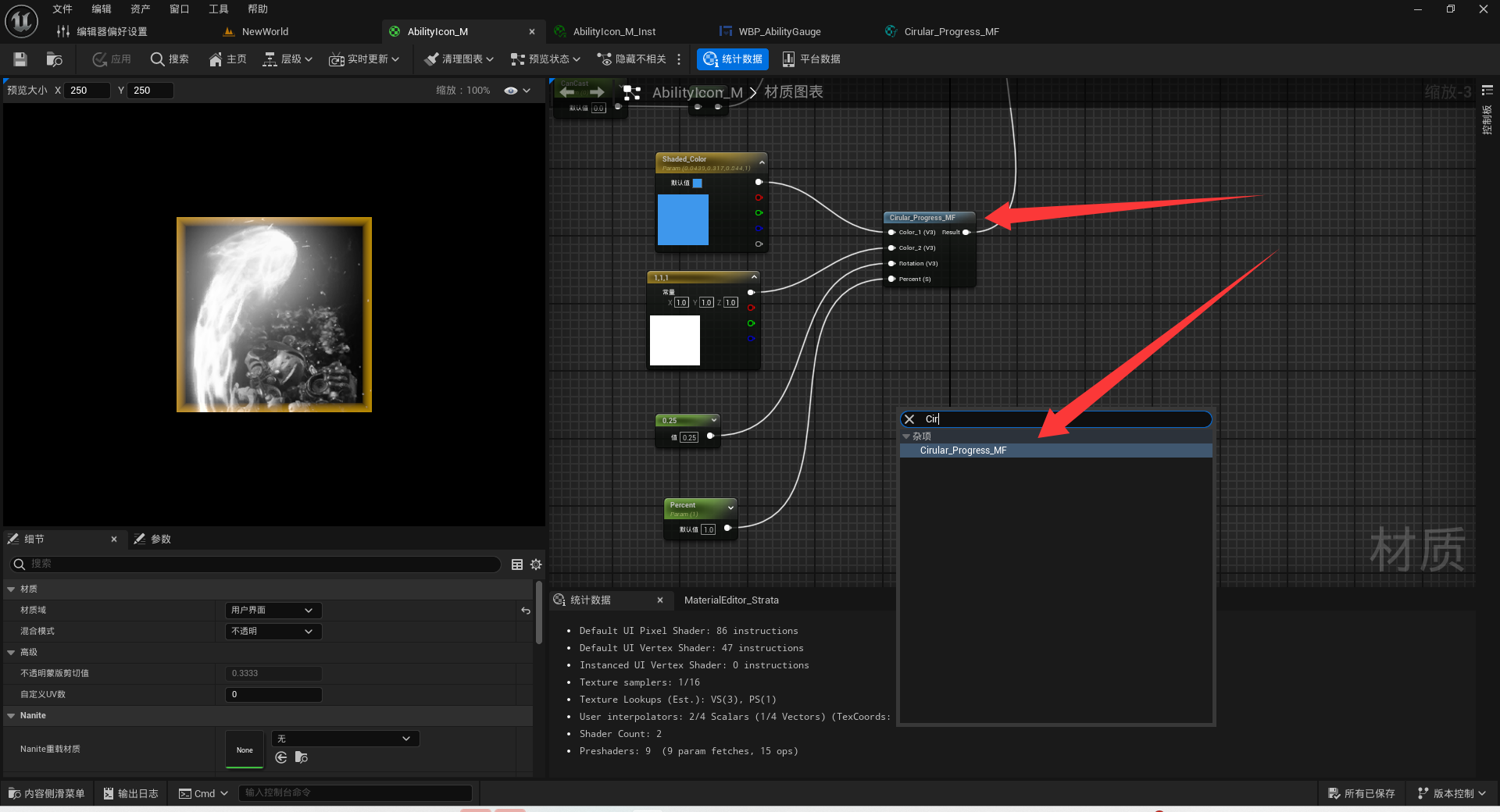
Task: Click the Unreal Engine logo icon
Action: 21,21
